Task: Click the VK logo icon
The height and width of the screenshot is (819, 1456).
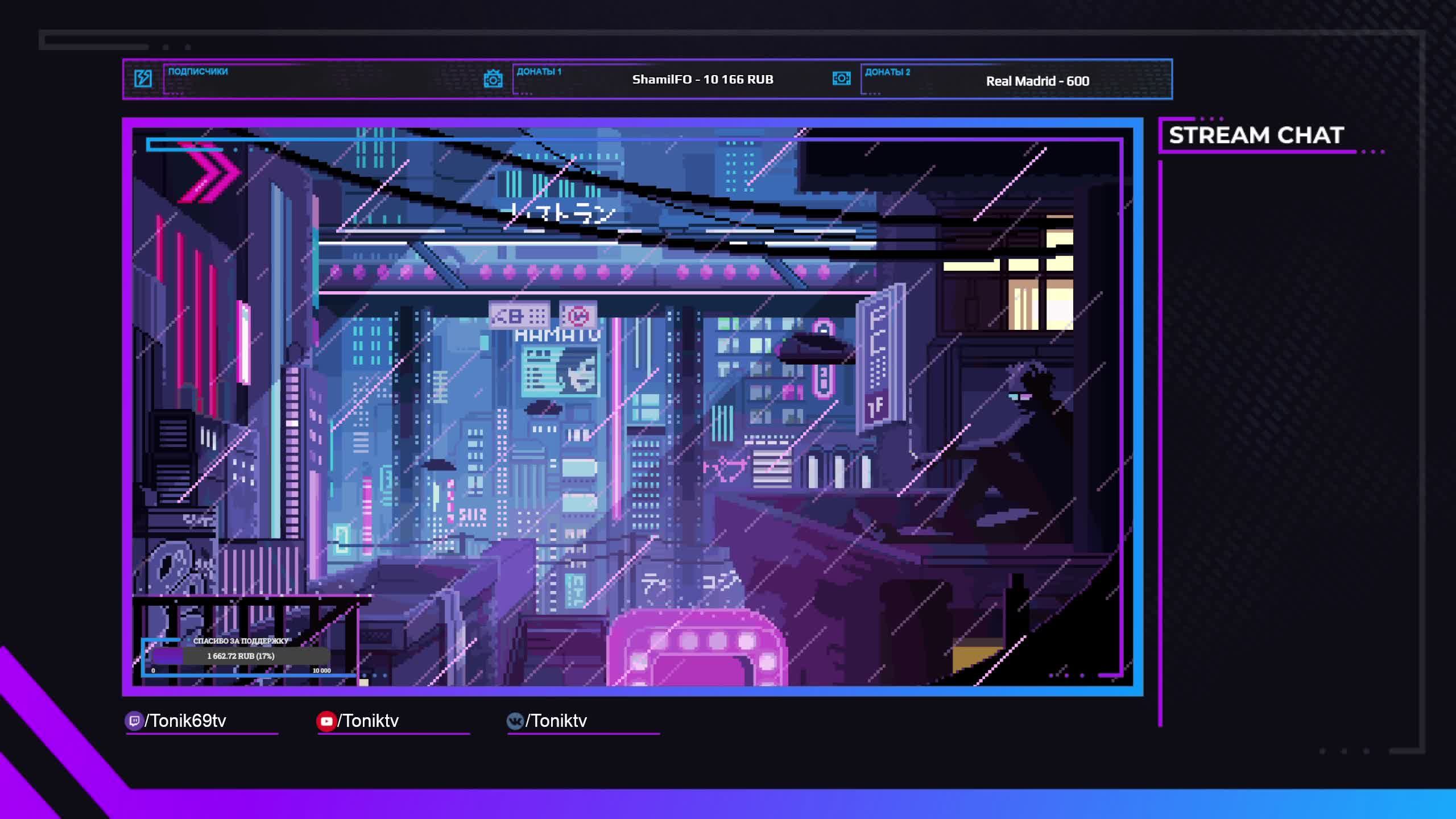Action: [515, 721]
